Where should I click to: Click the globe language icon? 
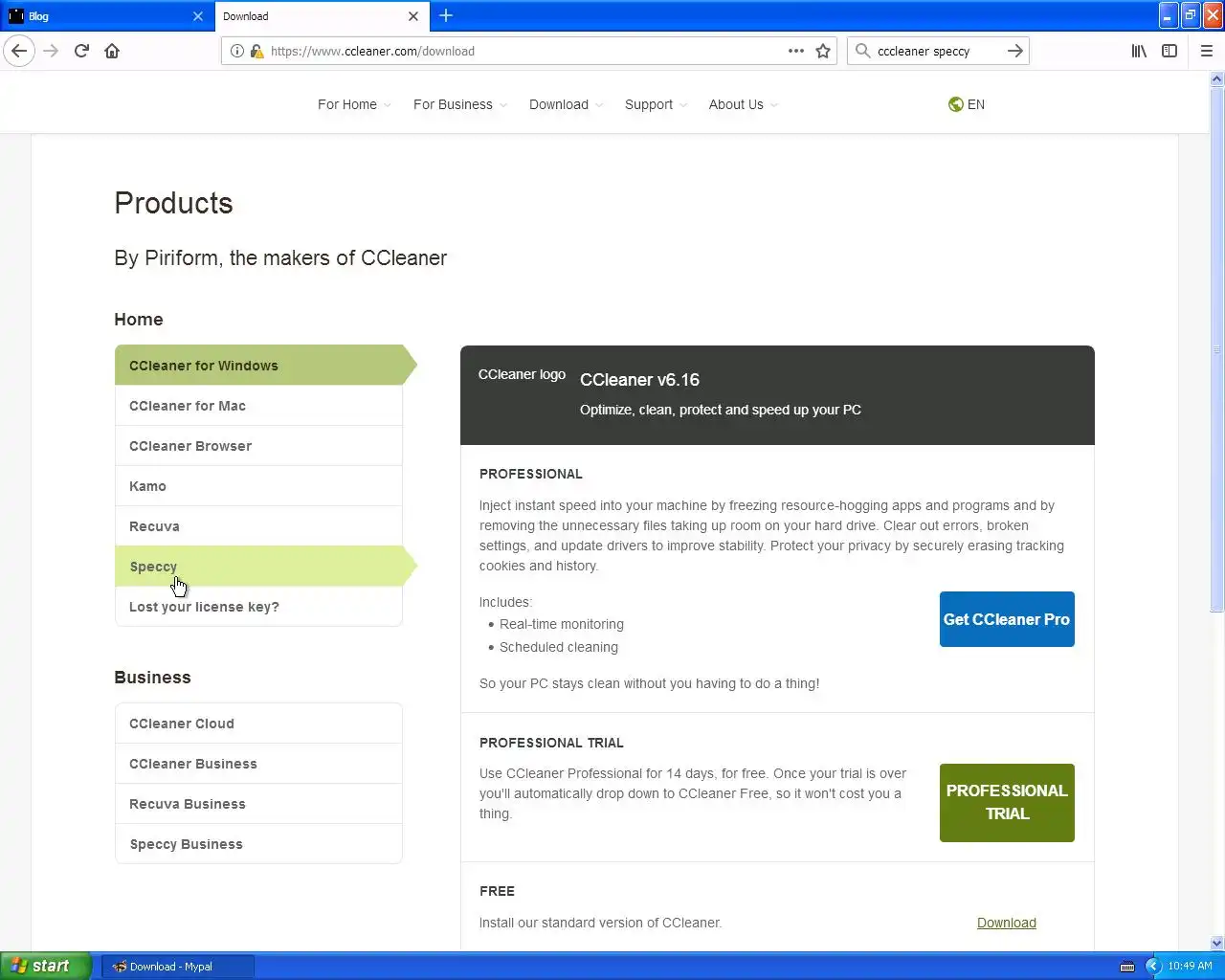pyautogui.click(x=955, y=104)
